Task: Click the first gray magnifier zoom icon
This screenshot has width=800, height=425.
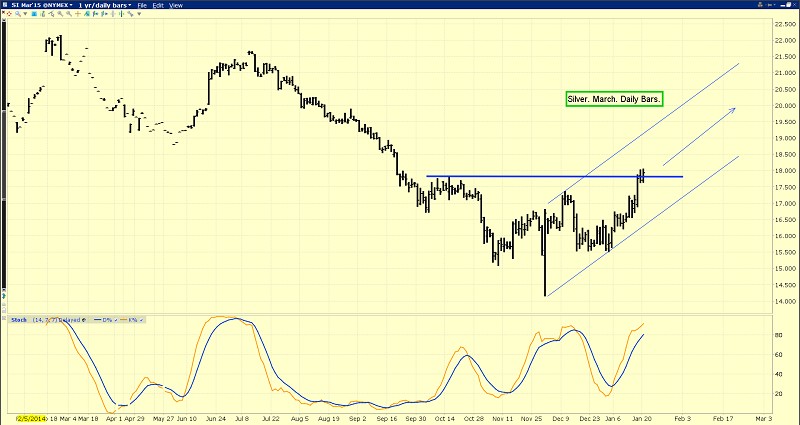Action: point(60,14)
